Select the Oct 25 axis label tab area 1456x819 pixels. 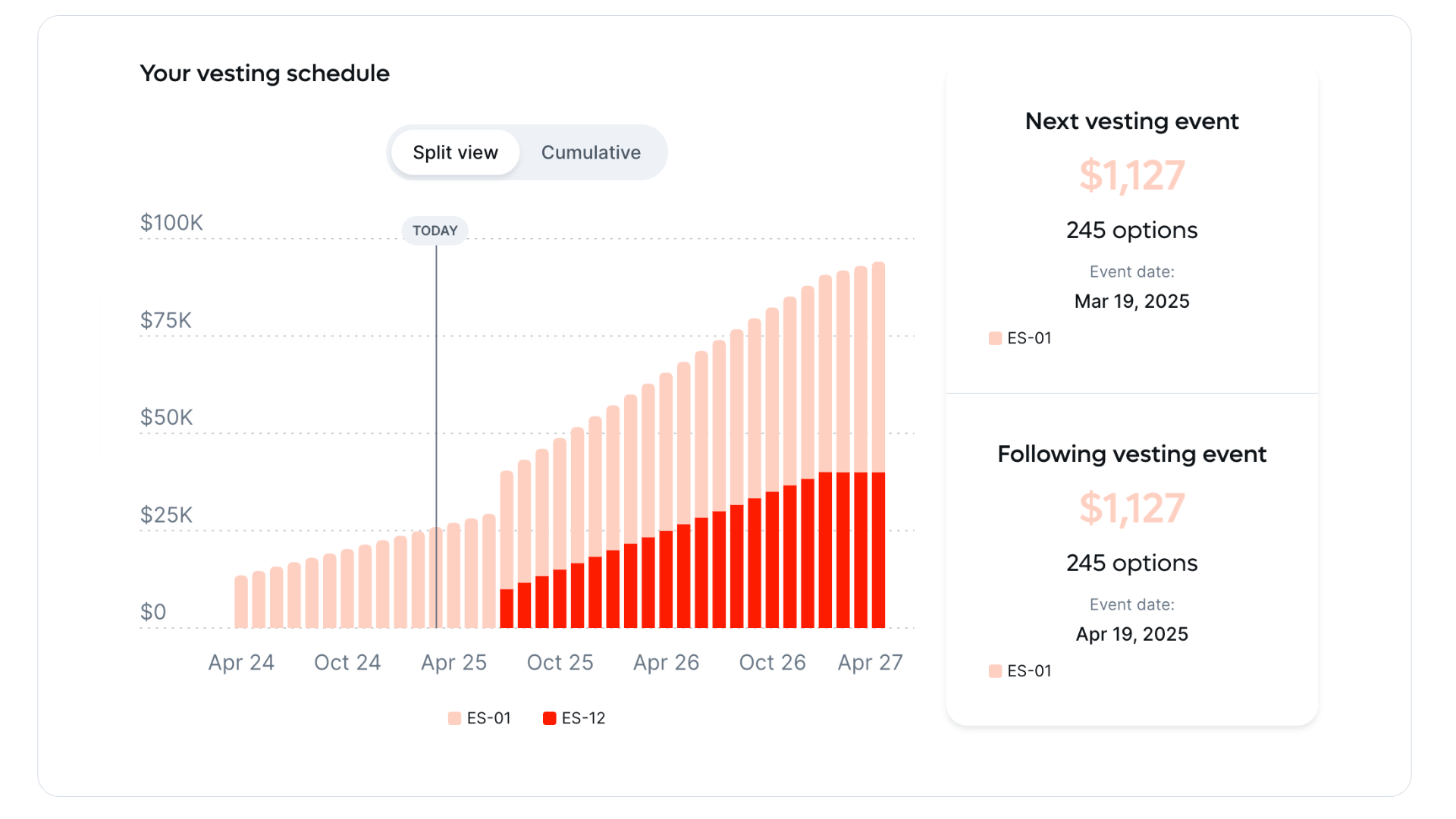(x=560, y=662)
